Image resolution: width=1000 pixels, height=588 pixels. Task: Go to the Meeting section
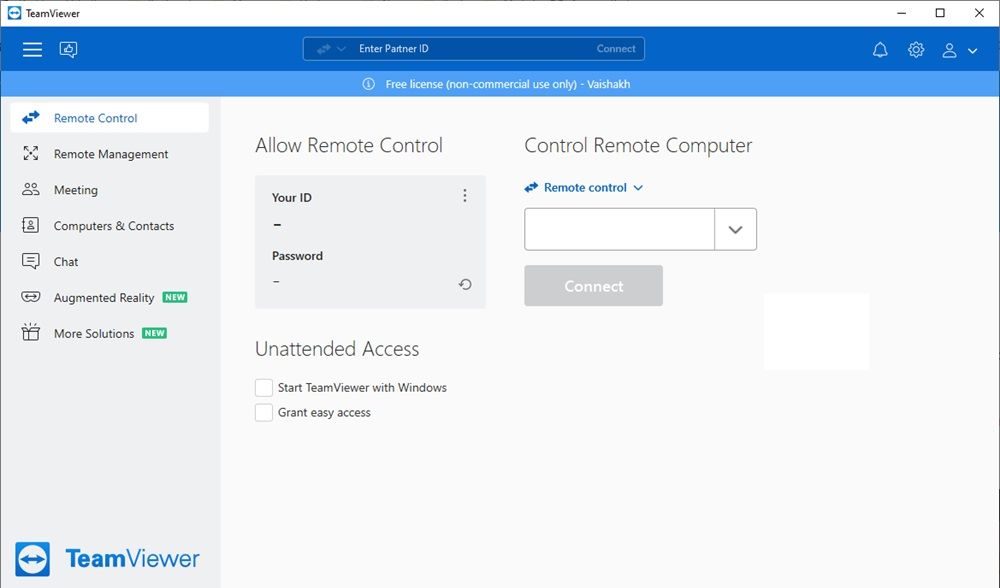[110, 190]
